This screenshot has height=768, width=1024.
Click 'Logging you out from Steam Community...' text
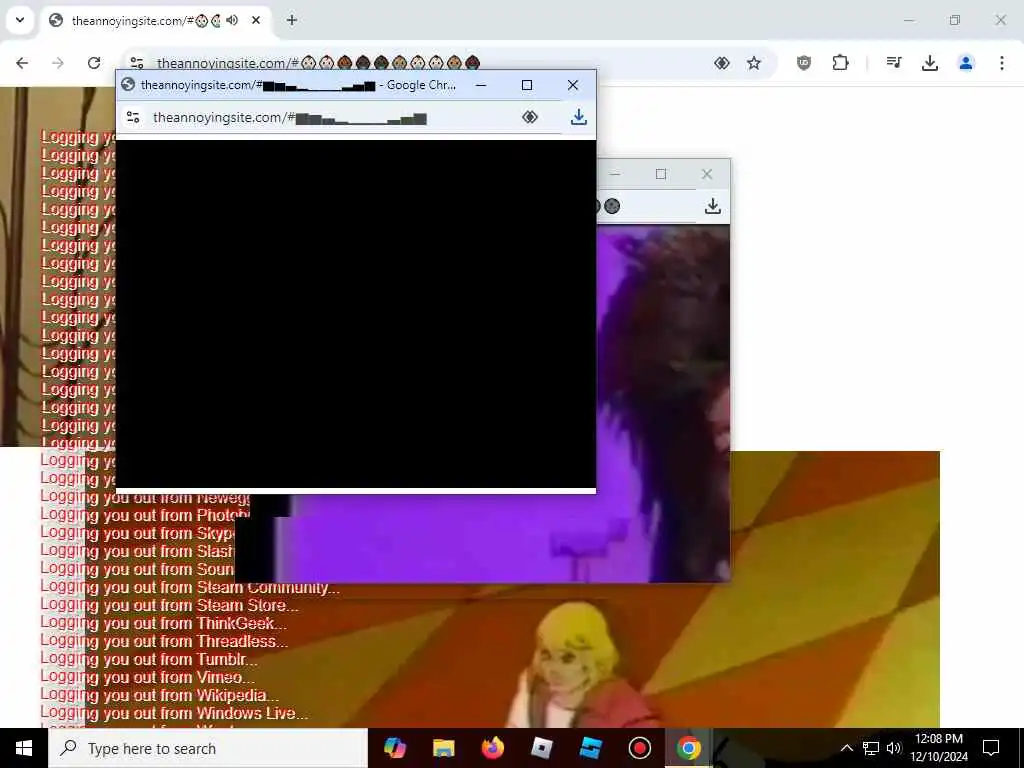190,587
